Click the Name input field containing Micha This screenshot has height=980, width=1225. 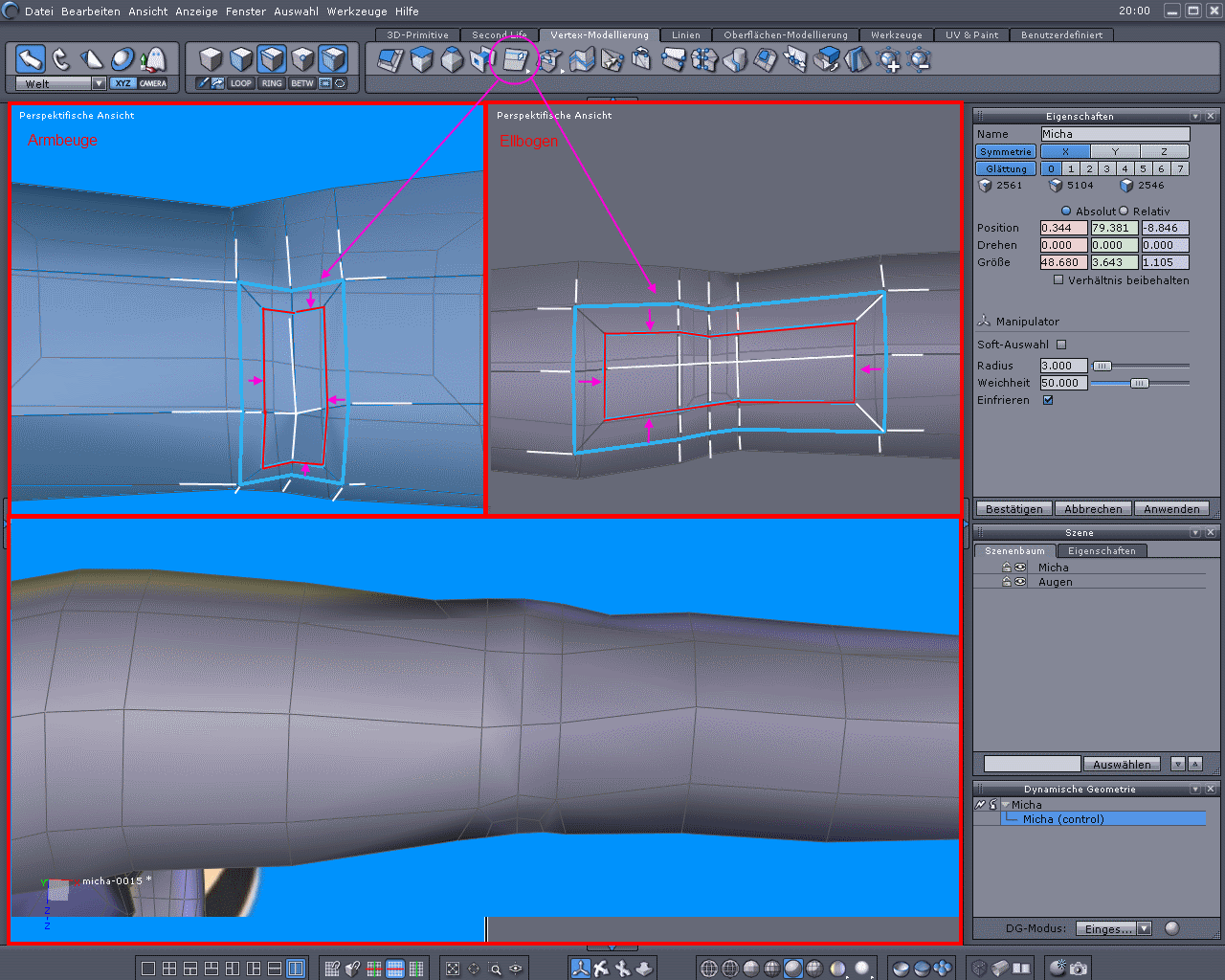[1115, 134]
